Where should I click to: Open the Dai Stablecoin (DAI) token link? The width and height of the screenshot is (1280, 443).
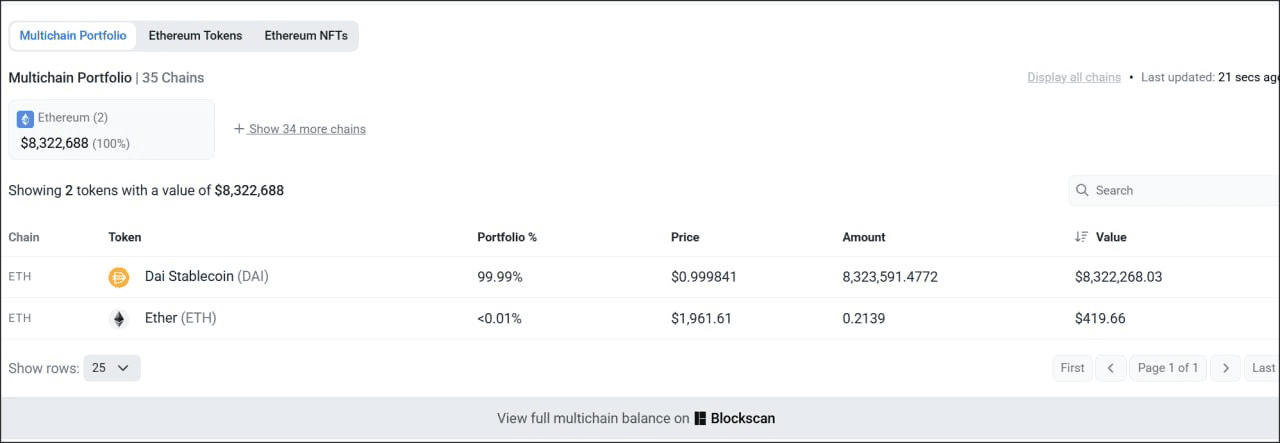click(206, 277)
